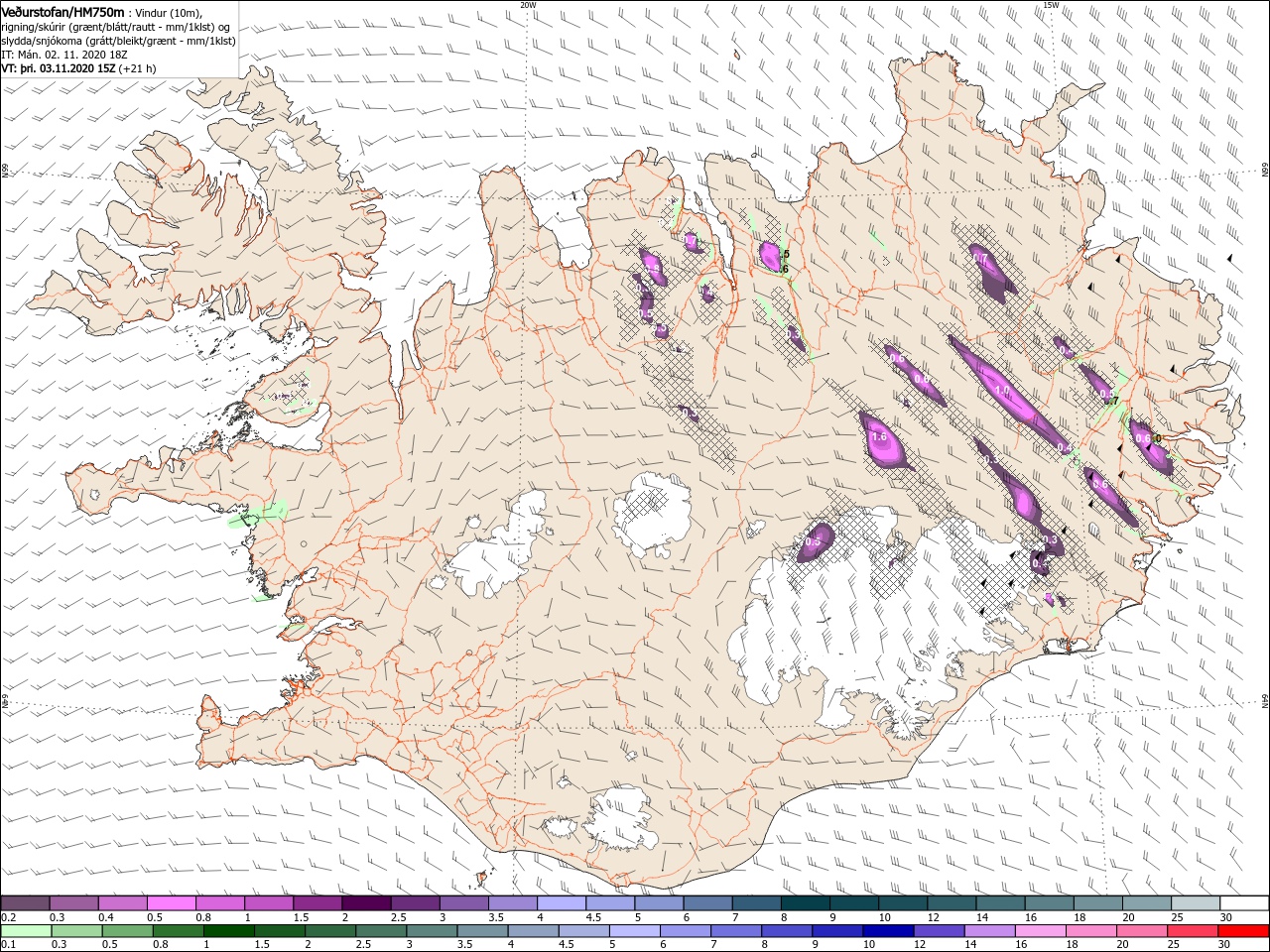The width and height of the screenshot is (1270, 952).
Task: Click the 'VT: þri. 03.11.2020 15Z' valid time line
Action: click(x=78, y=69)
